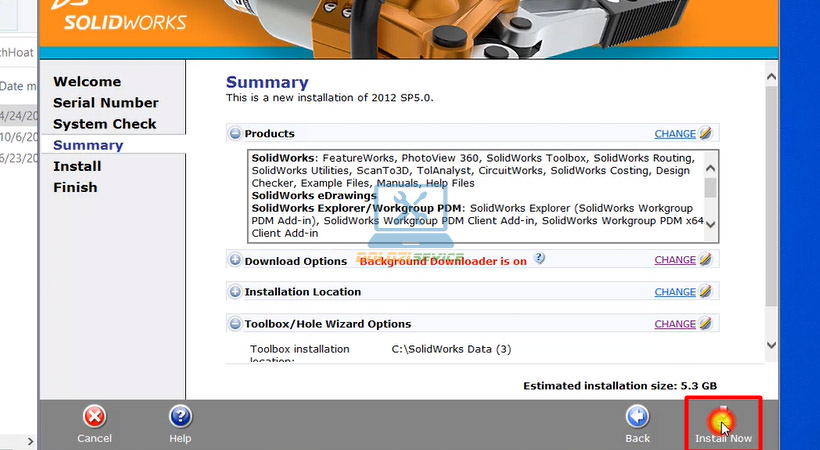Click CHANGE link for Installation Location

(x=674, y=292)
